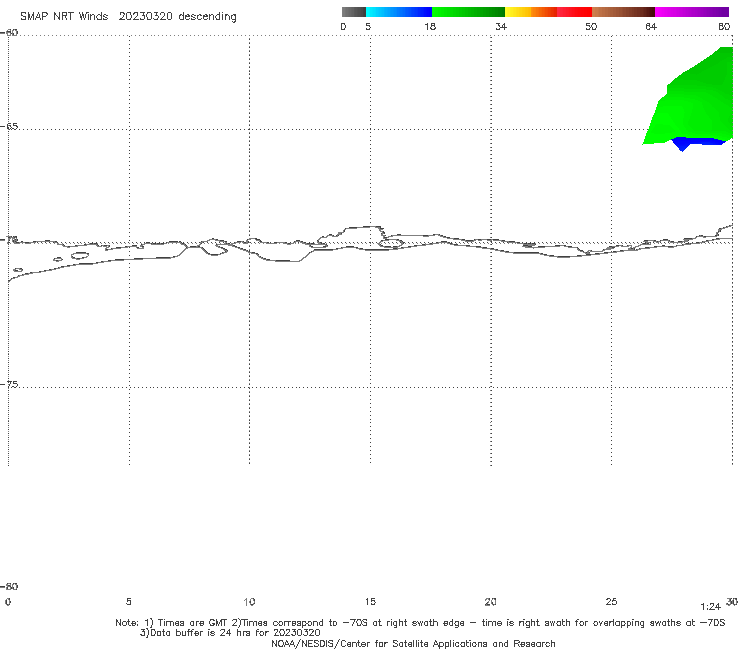Click the green 18–34 color bar segment
Image resolution: width=740 pixels, height=650 pixels.
coord(468,12)
